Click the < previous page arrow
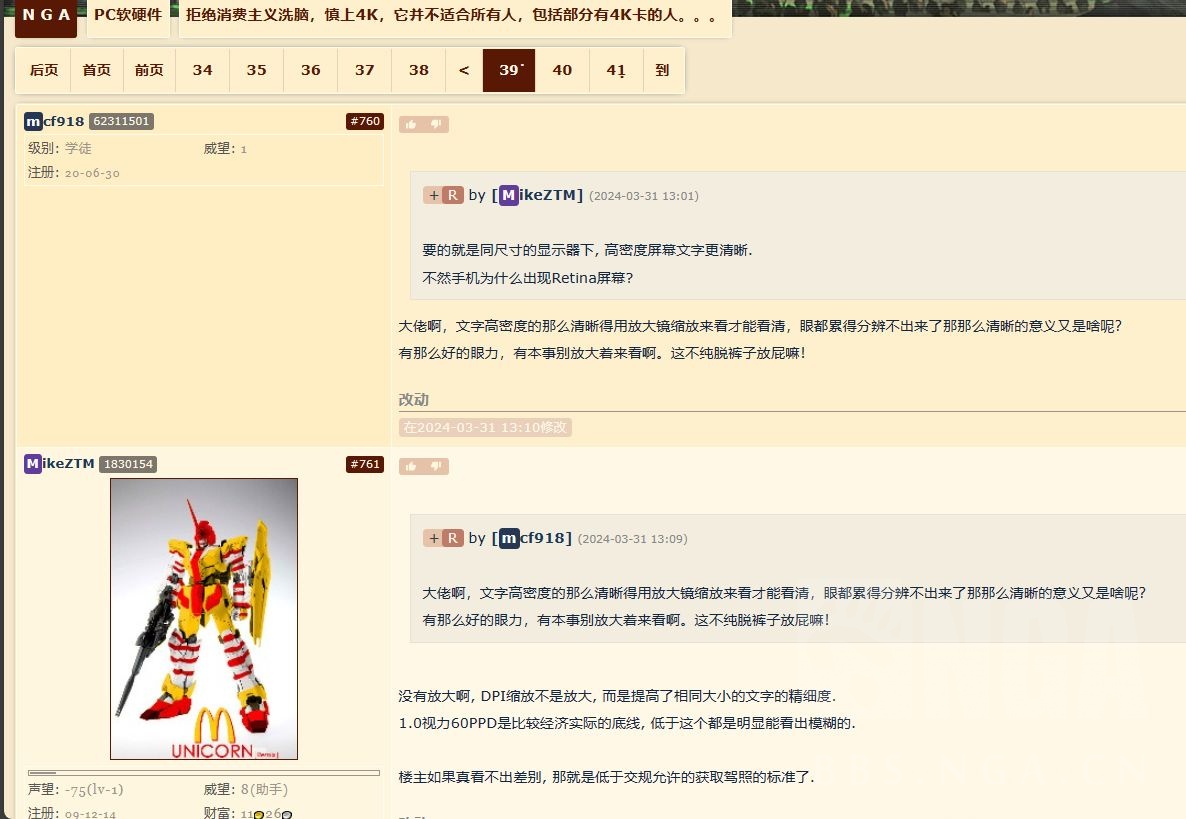 coord(463,70)
